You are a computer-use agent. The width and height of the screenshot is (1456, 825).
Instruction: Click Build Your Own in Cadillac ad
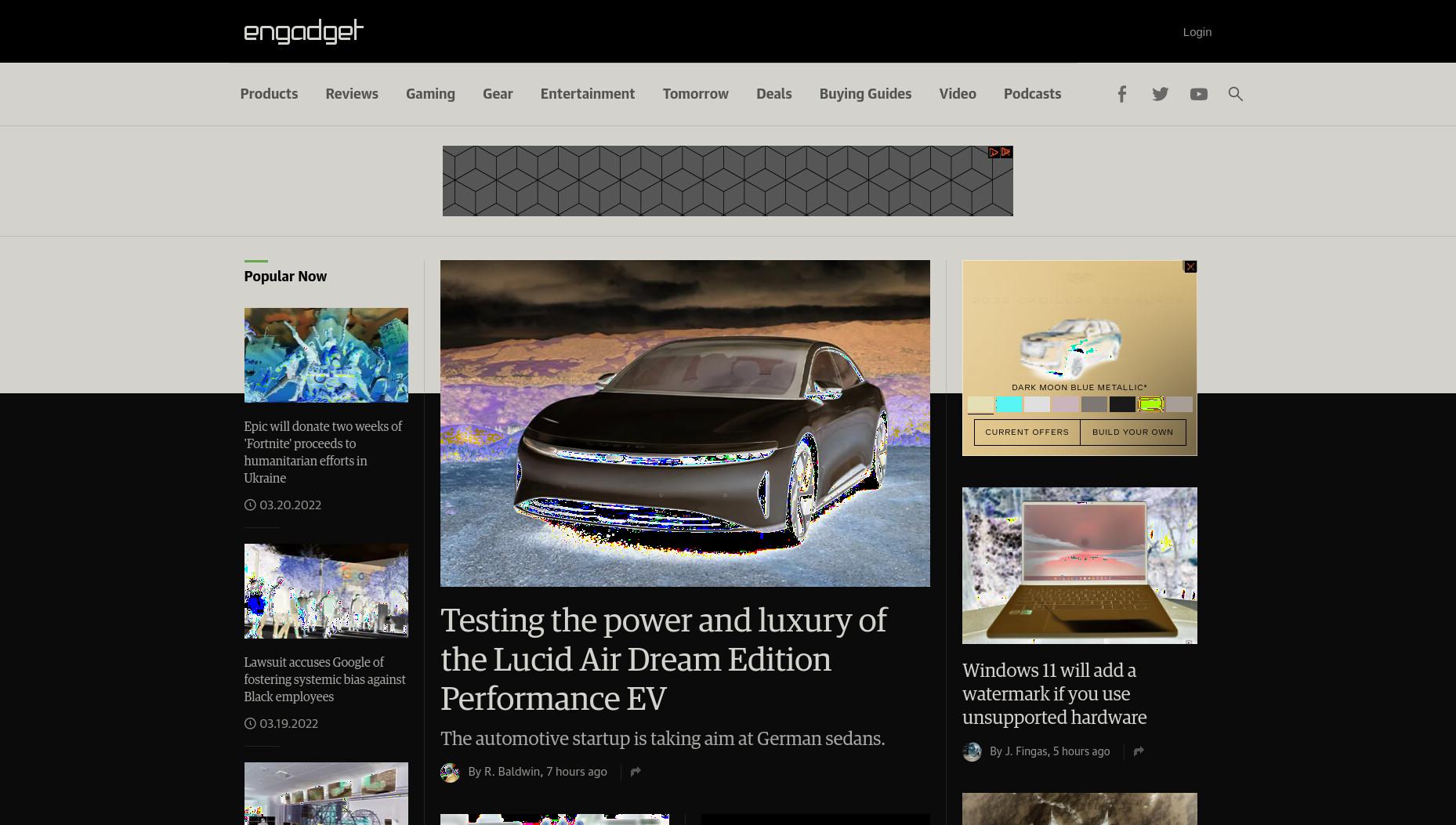pyautogui.click(x=1132, y=432)
